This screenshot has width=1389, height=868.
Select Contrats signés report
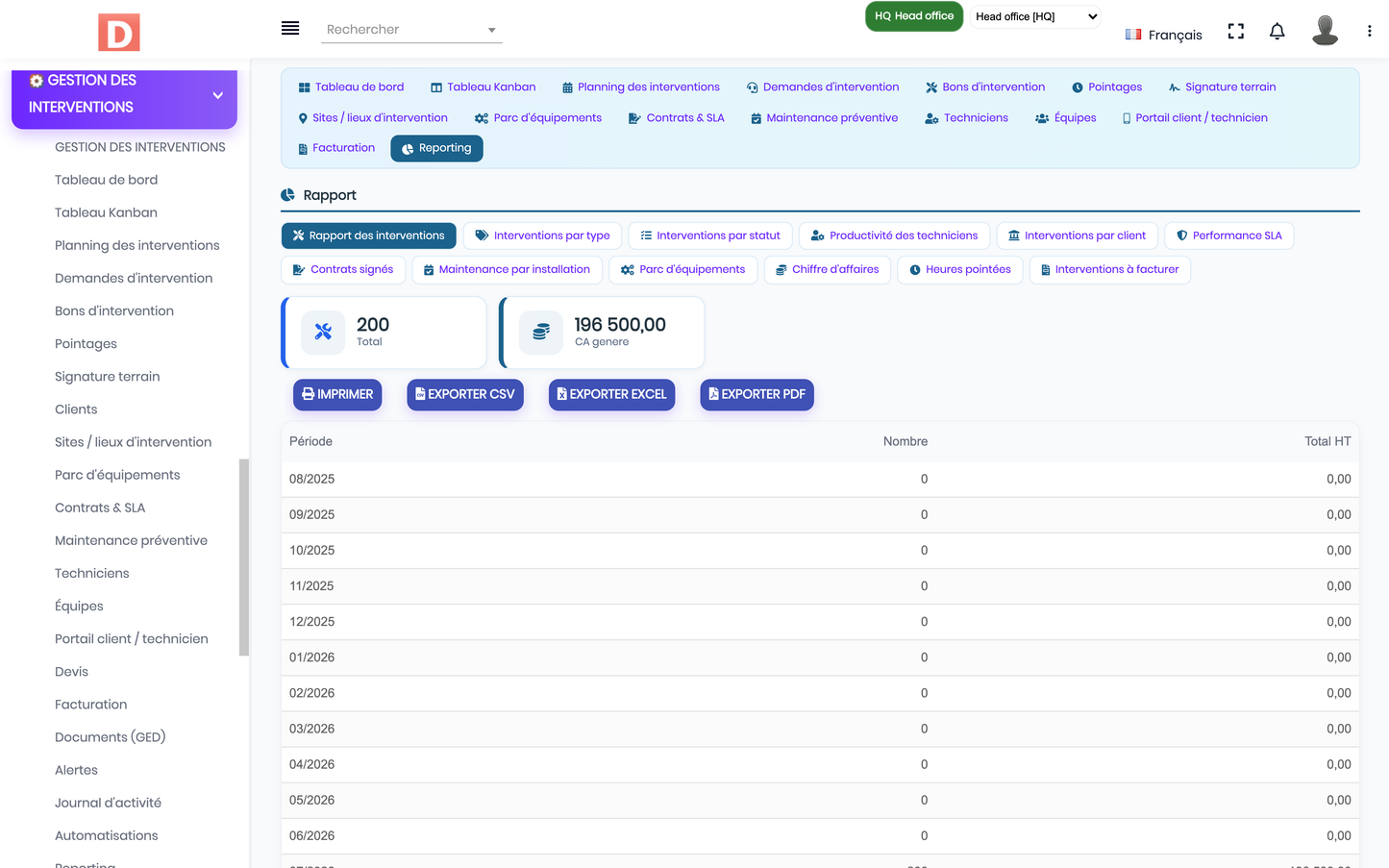click(x=343, y=270)
